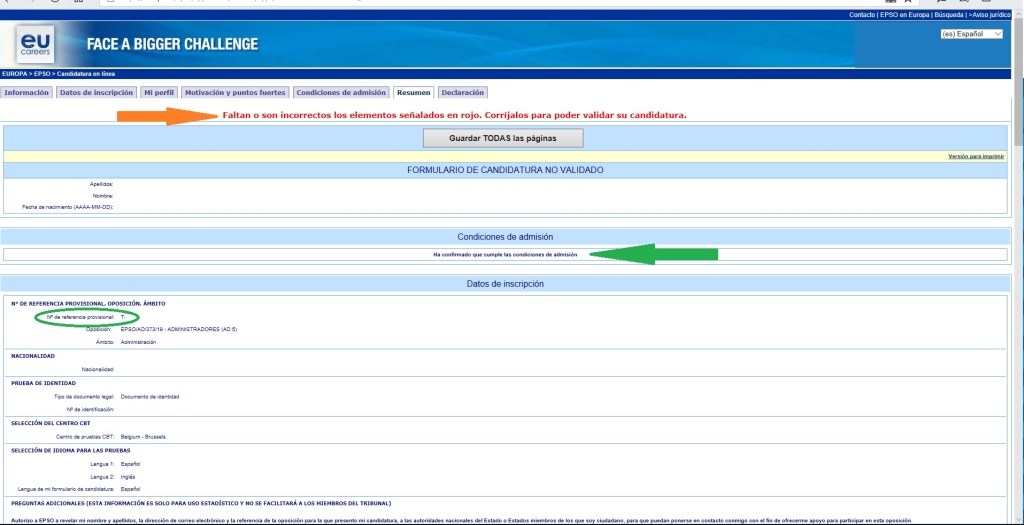Click the EPSO breadcrumb link
Screen dimensions: 1024x525
pyautogui.click(x=40, y=74)
